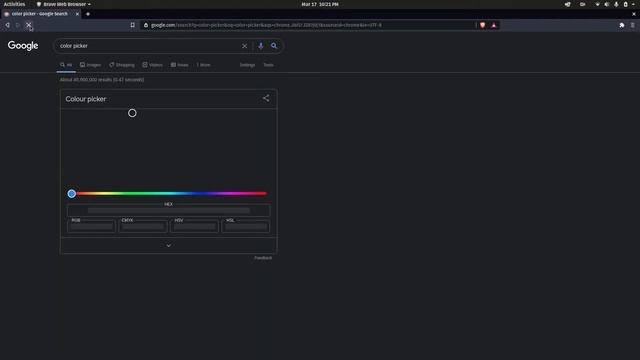Viewport: 640px width, 360px height.
Task: Open the Brave Rewards triangle icon
Action: [494, 25]
